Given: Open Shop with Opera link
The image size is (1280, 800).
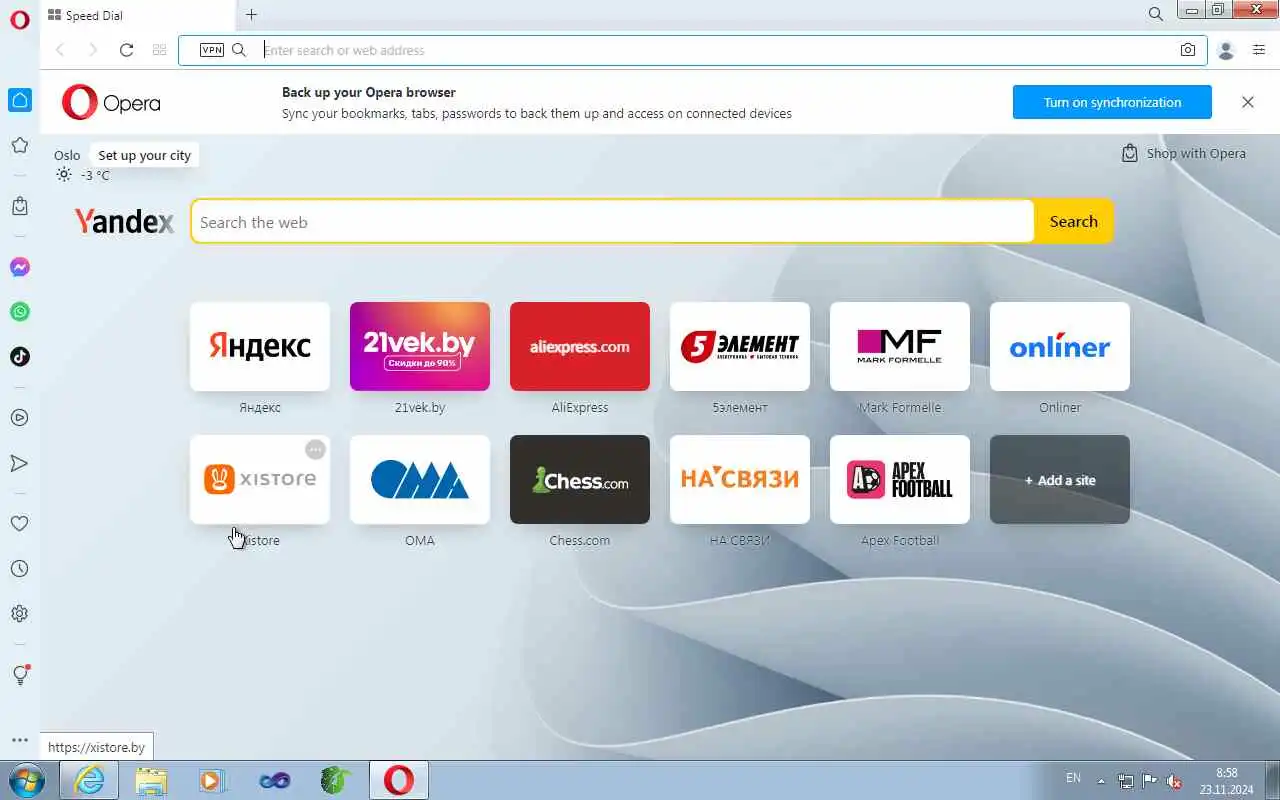Looking at the screenshot, I should [x=1184, y=153].
